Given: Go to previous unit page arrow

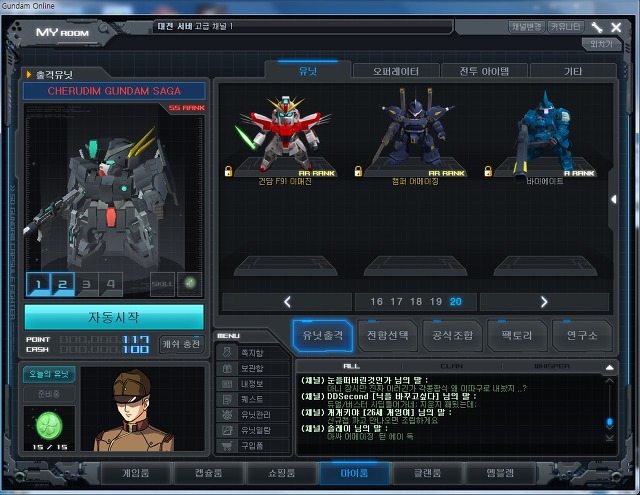Looking at the screenshot, I should tap(288, 301).
